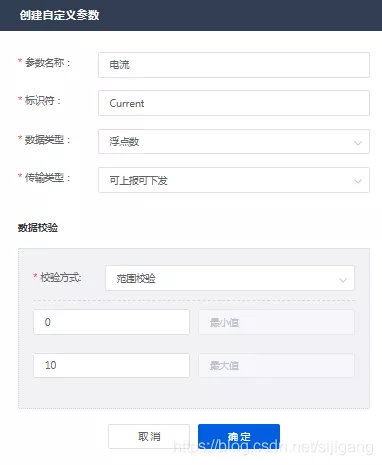Click the greyed 最小值 field
This screenshot has height=465, width=382.
[x=276, y=322]
